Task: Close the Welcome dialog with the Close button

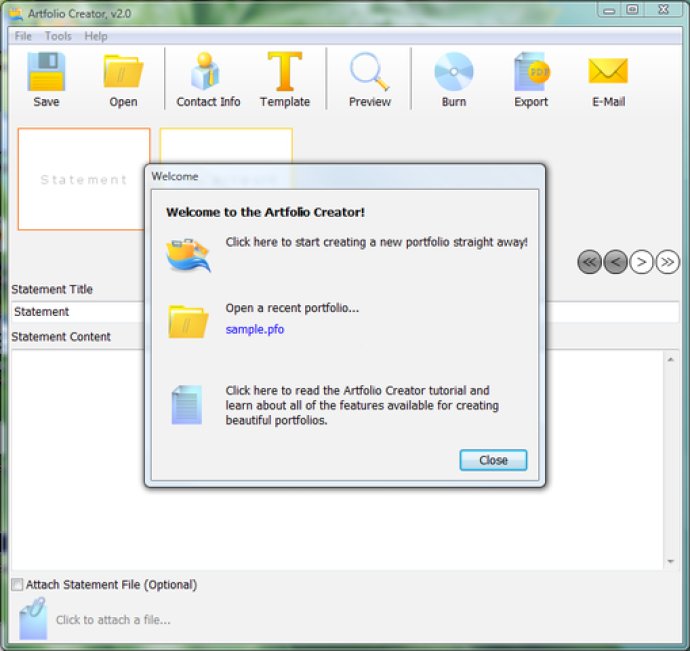Action: click(x=493, y=460)
